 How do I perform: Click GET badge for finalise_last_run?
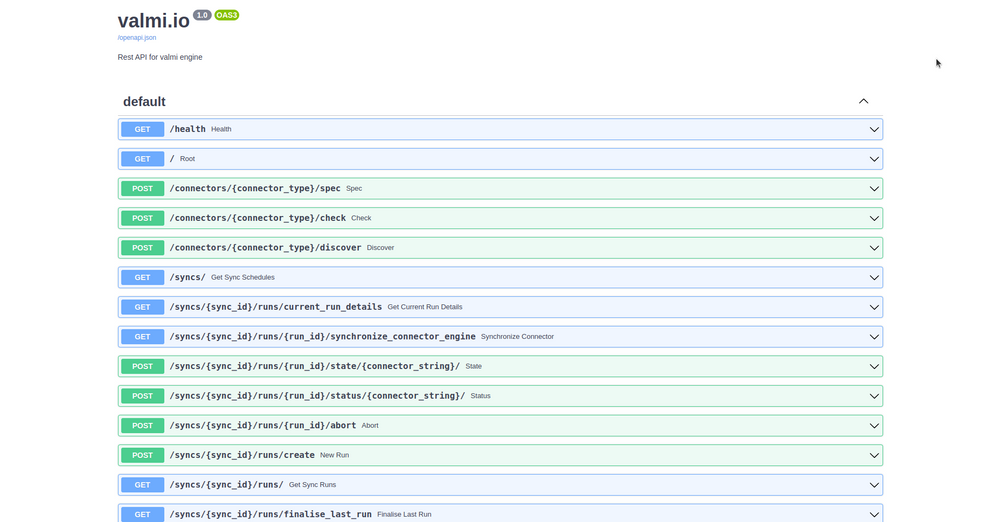click(142, 514)
